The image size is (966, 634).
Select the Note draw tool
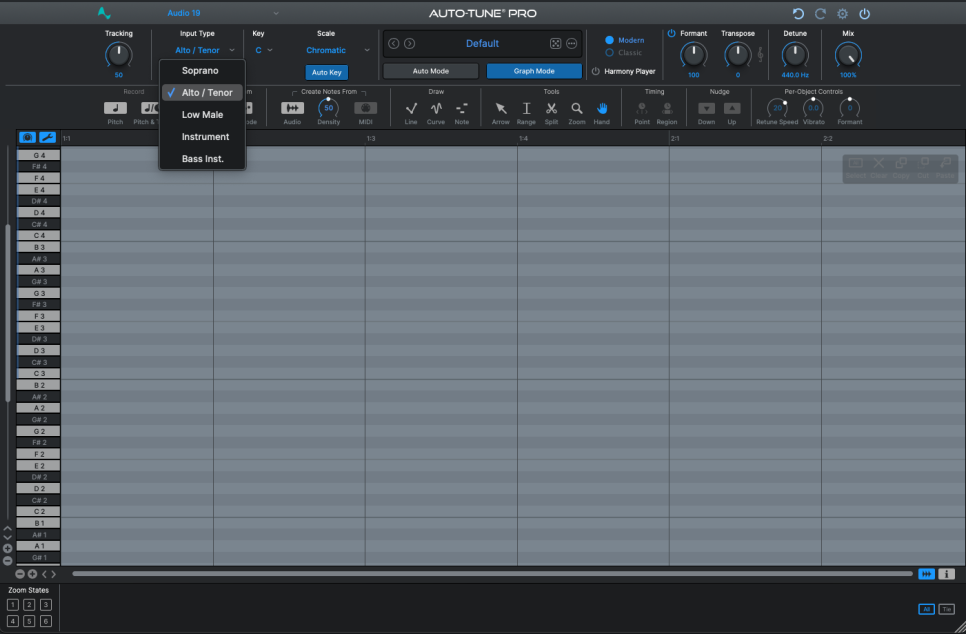pyautogui.click(x=461, y=108)
